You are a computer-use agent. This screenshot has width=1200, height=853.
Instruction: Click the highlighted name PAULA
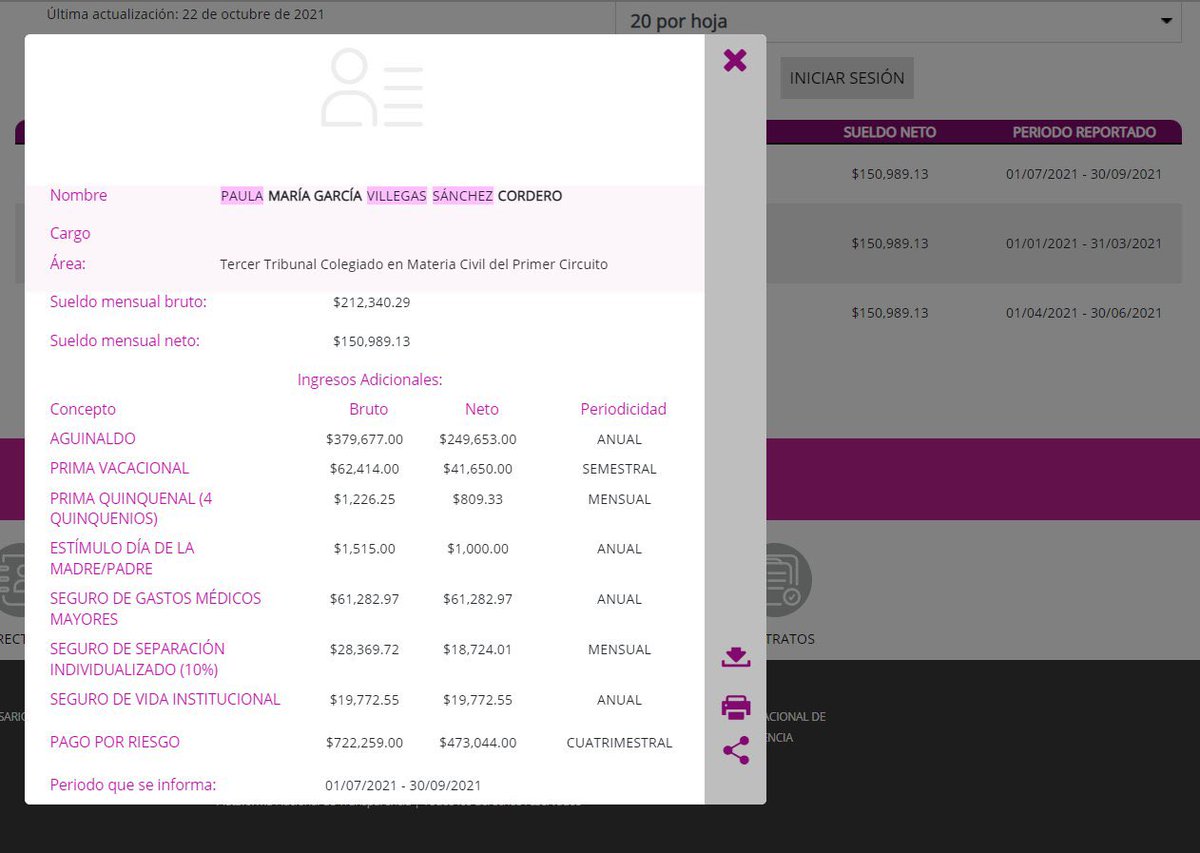242,196
